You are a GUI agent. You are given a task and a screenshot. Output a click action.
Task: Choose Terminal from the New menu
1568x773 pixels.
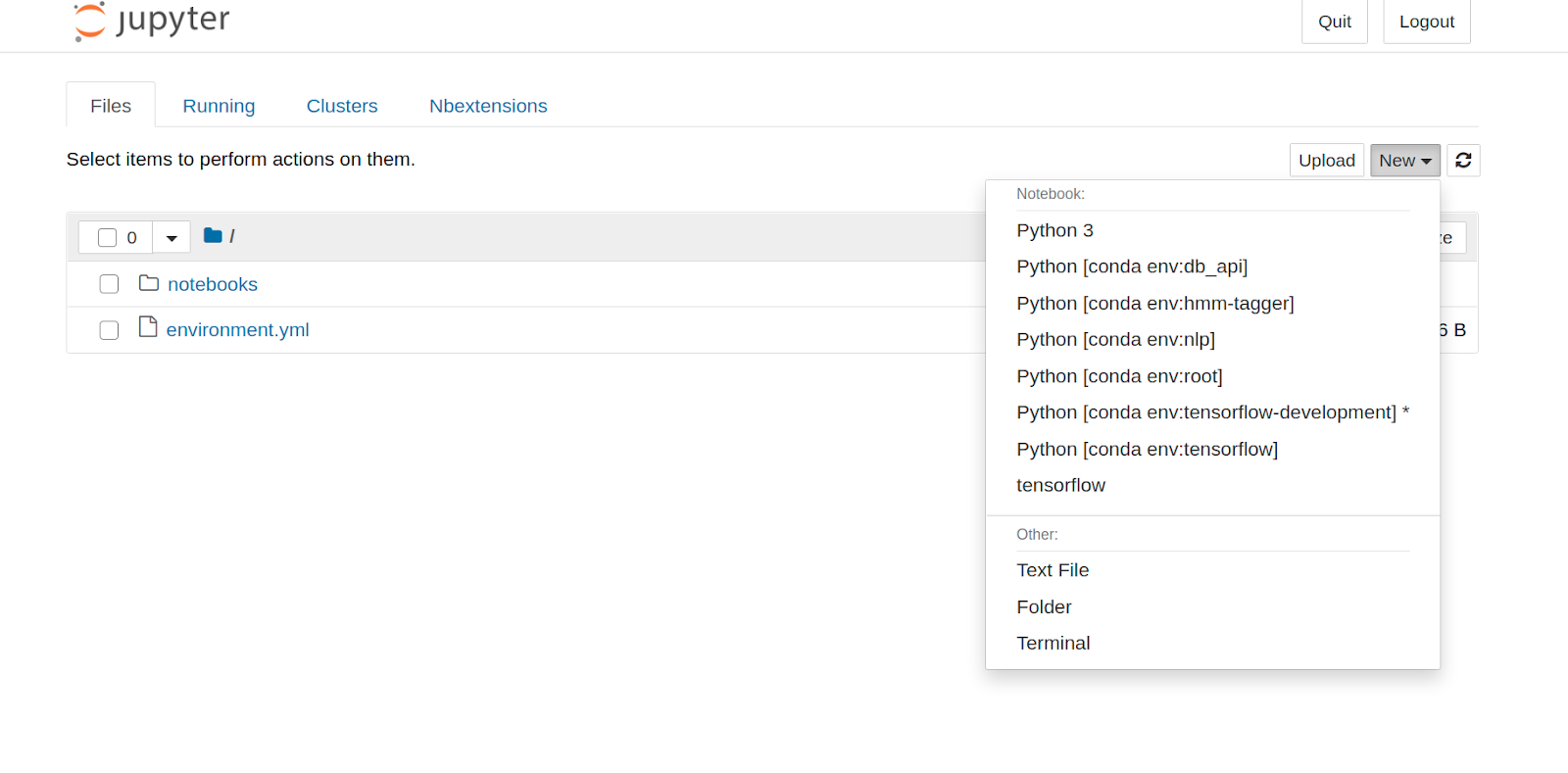1053,644
